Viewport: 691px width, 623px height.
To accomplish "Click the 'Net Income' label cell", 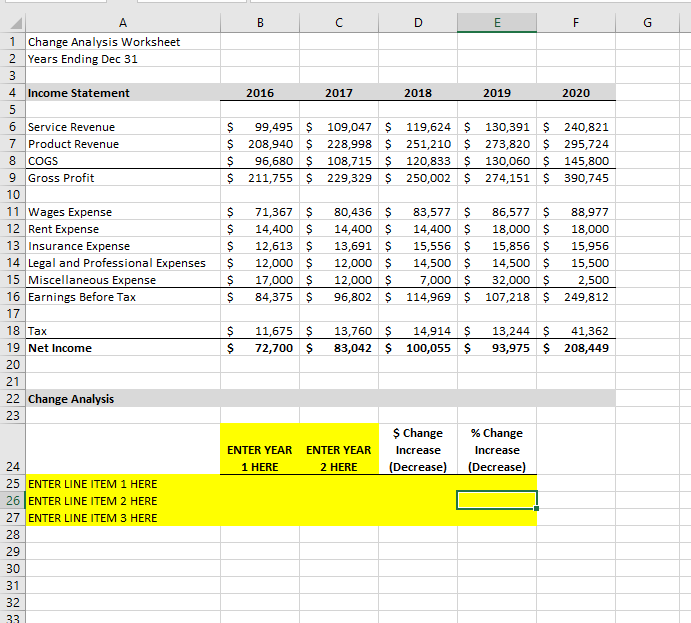I will pos(123,348).
